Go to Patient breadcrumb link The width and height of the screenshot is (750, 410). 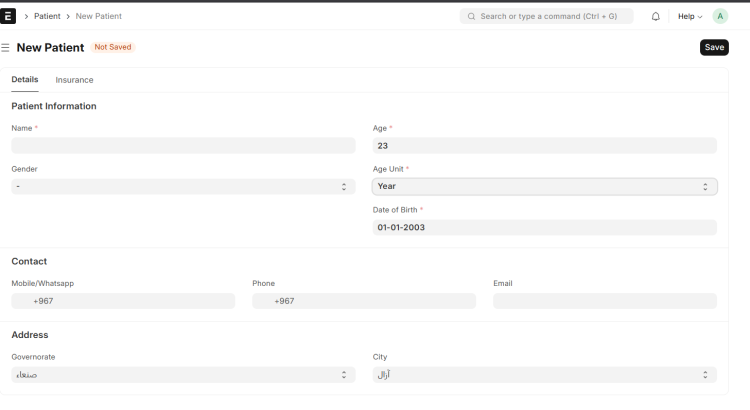click(47, 17)
